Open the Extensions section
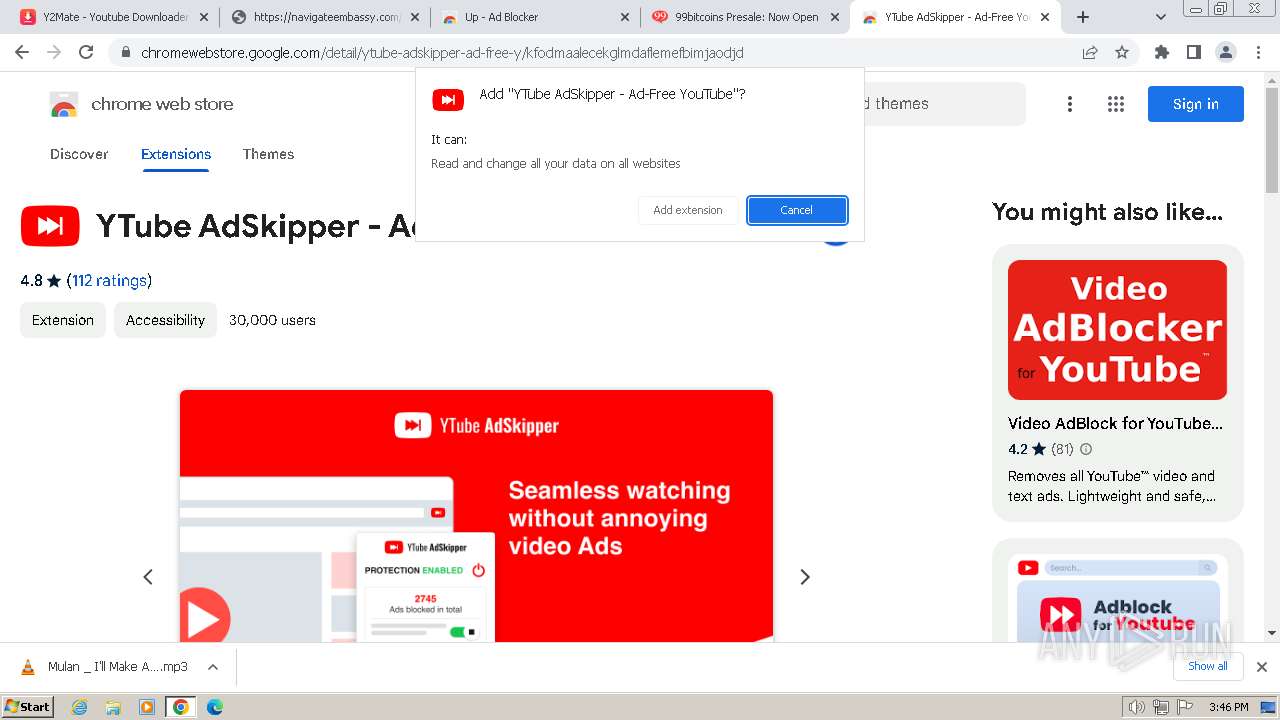The image size is (1280, 720). point(176,154)
